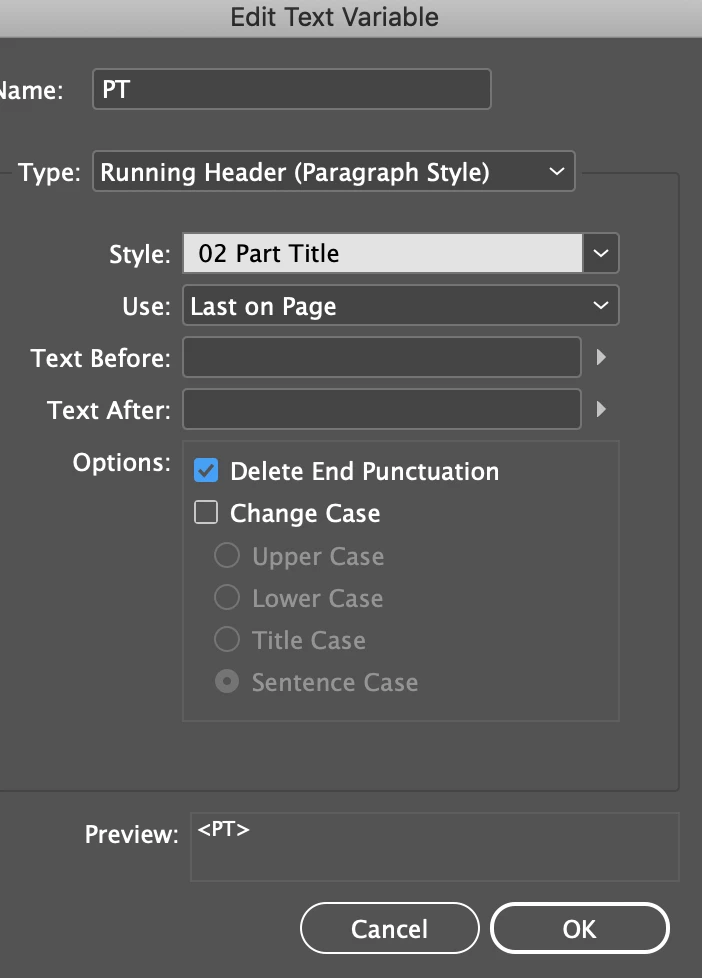Select the Sentence Case radio button
702x978 pixels.
(227, 682)
